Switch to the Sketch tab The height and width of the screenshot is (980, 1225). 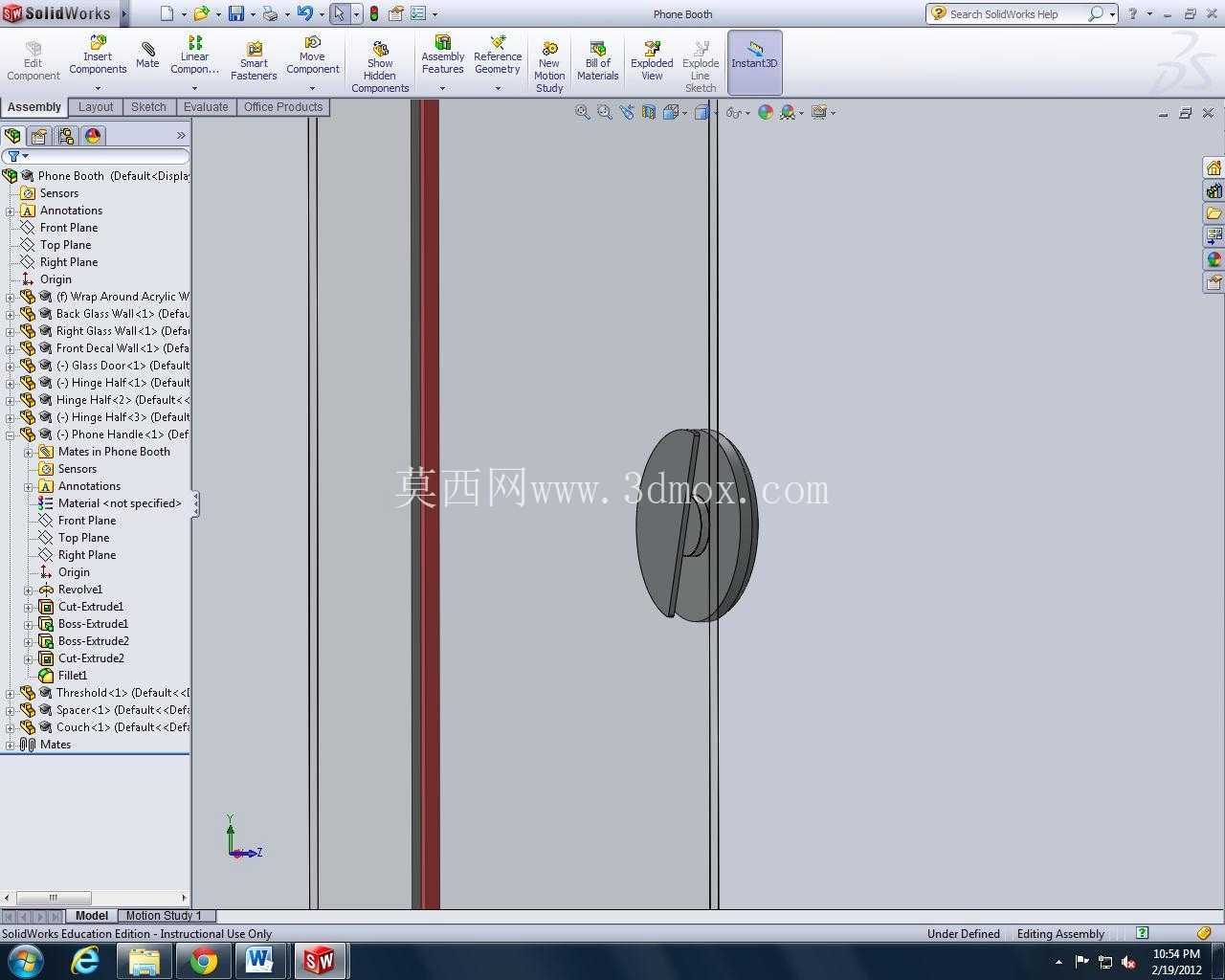148,107
